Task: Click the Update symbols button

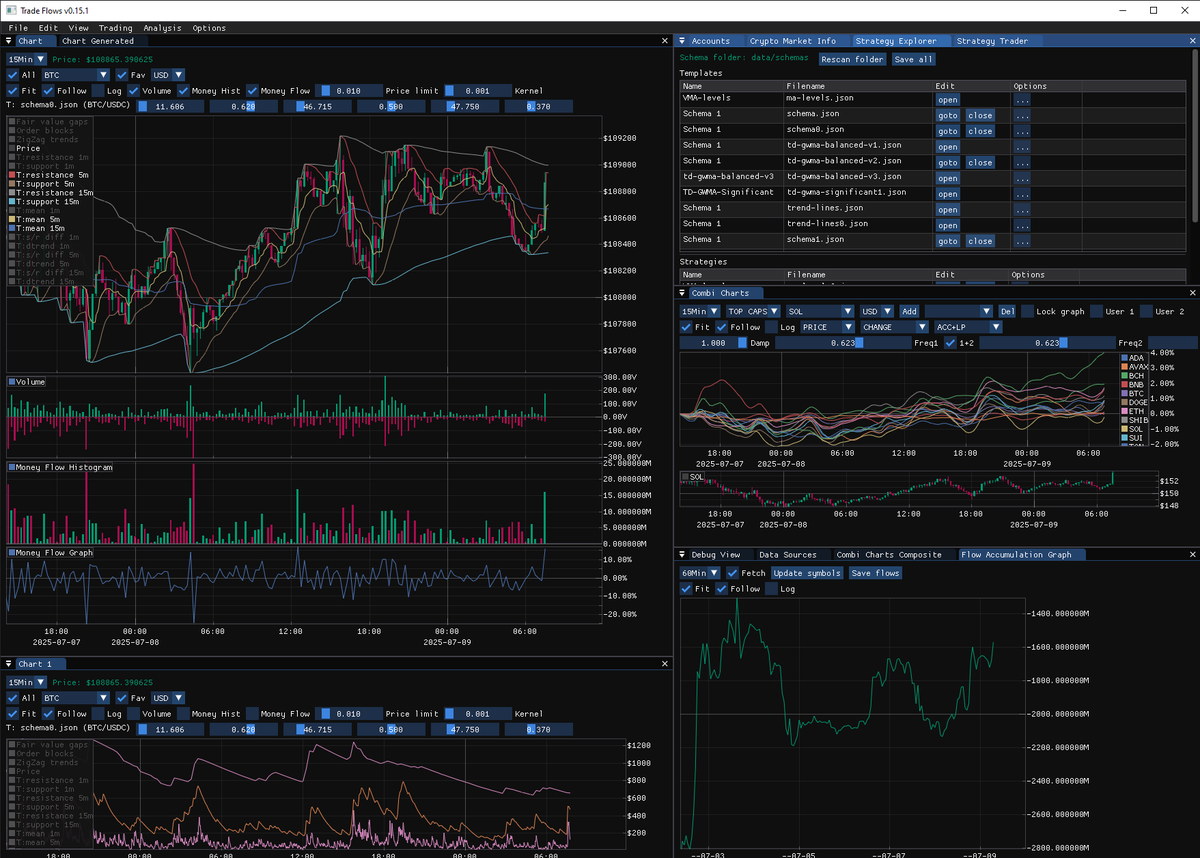Action: [807, 573]
